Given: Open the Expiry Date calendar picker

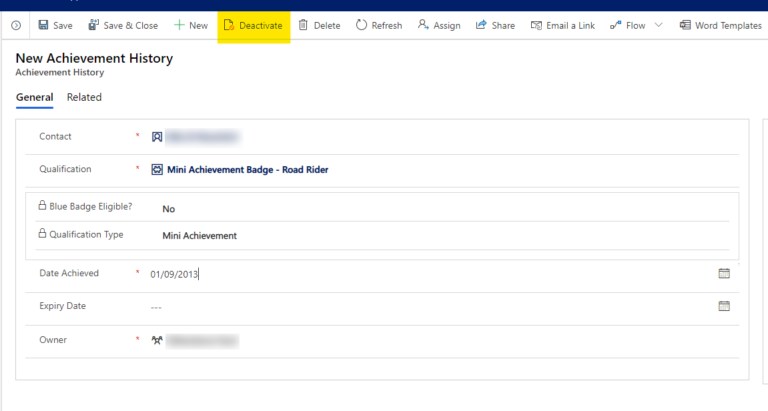Looking at the screenshot, I should [724, 306].
